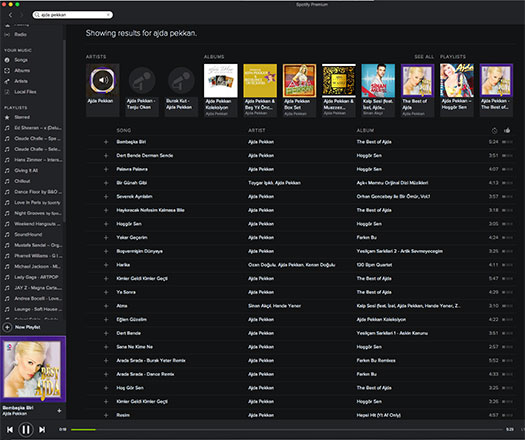Add Ya Sonra with its plus icon

(x=106, y=292)
